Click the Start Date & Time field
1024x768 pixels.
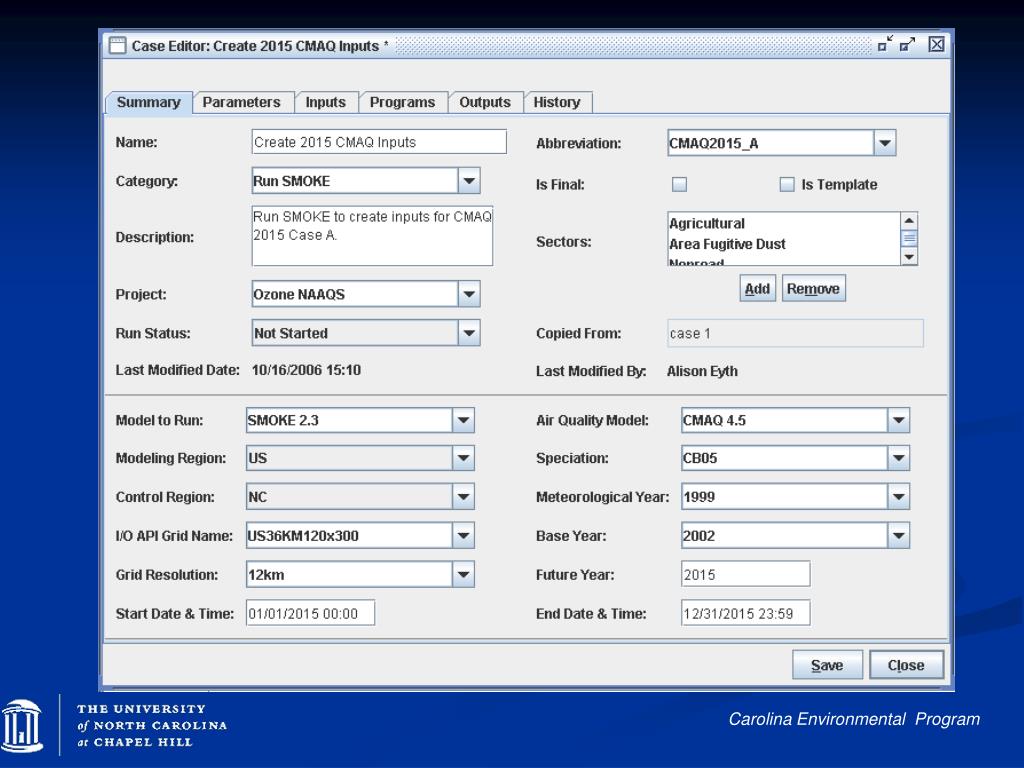point(310,613)
